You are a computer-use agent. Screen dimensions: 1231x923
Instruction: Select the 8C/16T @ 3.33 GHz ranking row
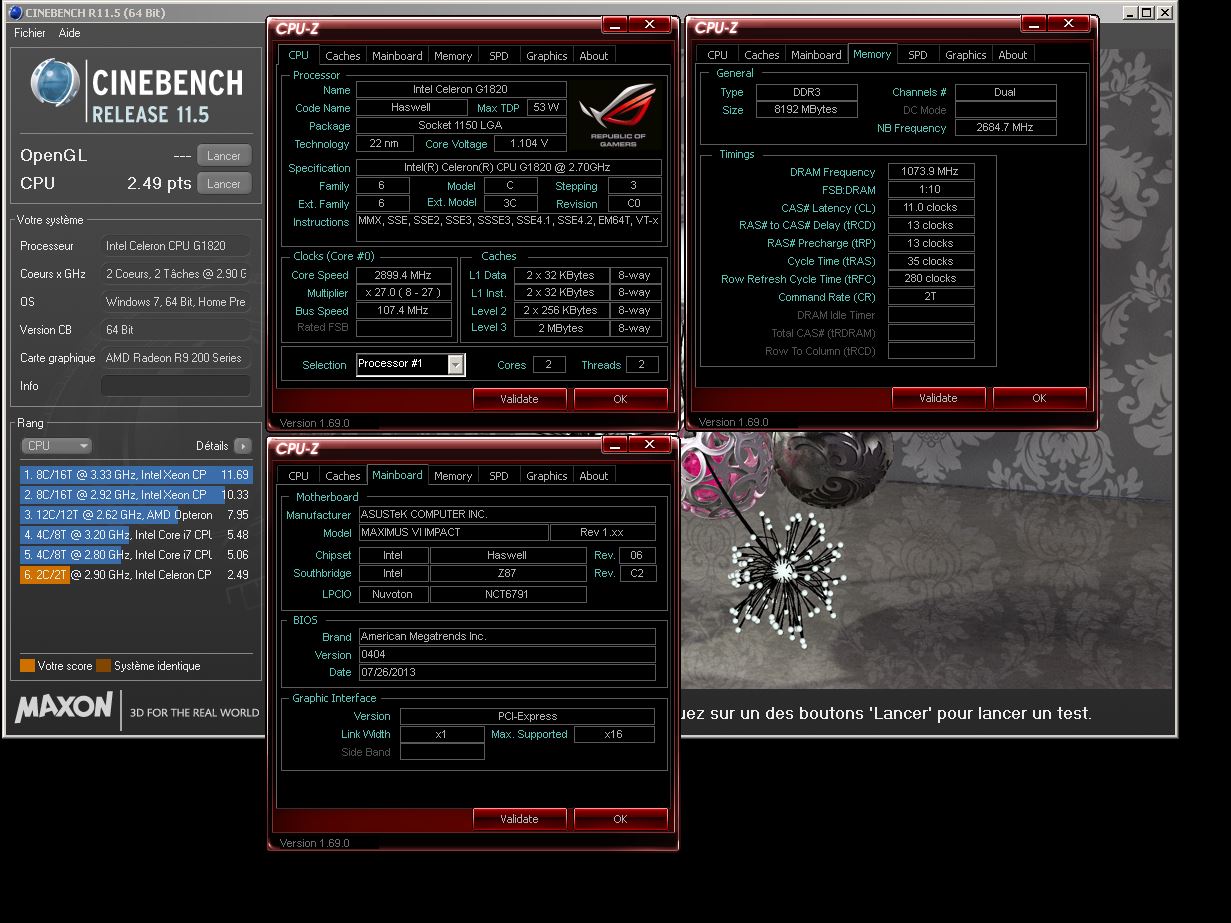pyautogui.click(x=136, y=475)
